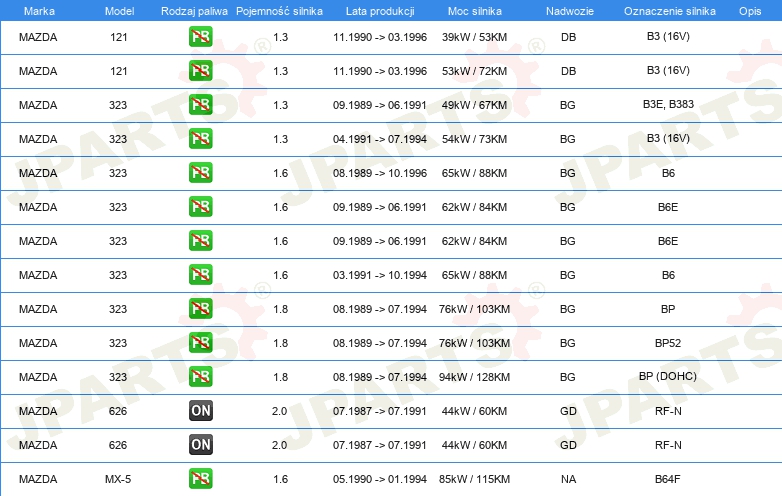Select the Rodzaj paliwa column header

(194, 11)
